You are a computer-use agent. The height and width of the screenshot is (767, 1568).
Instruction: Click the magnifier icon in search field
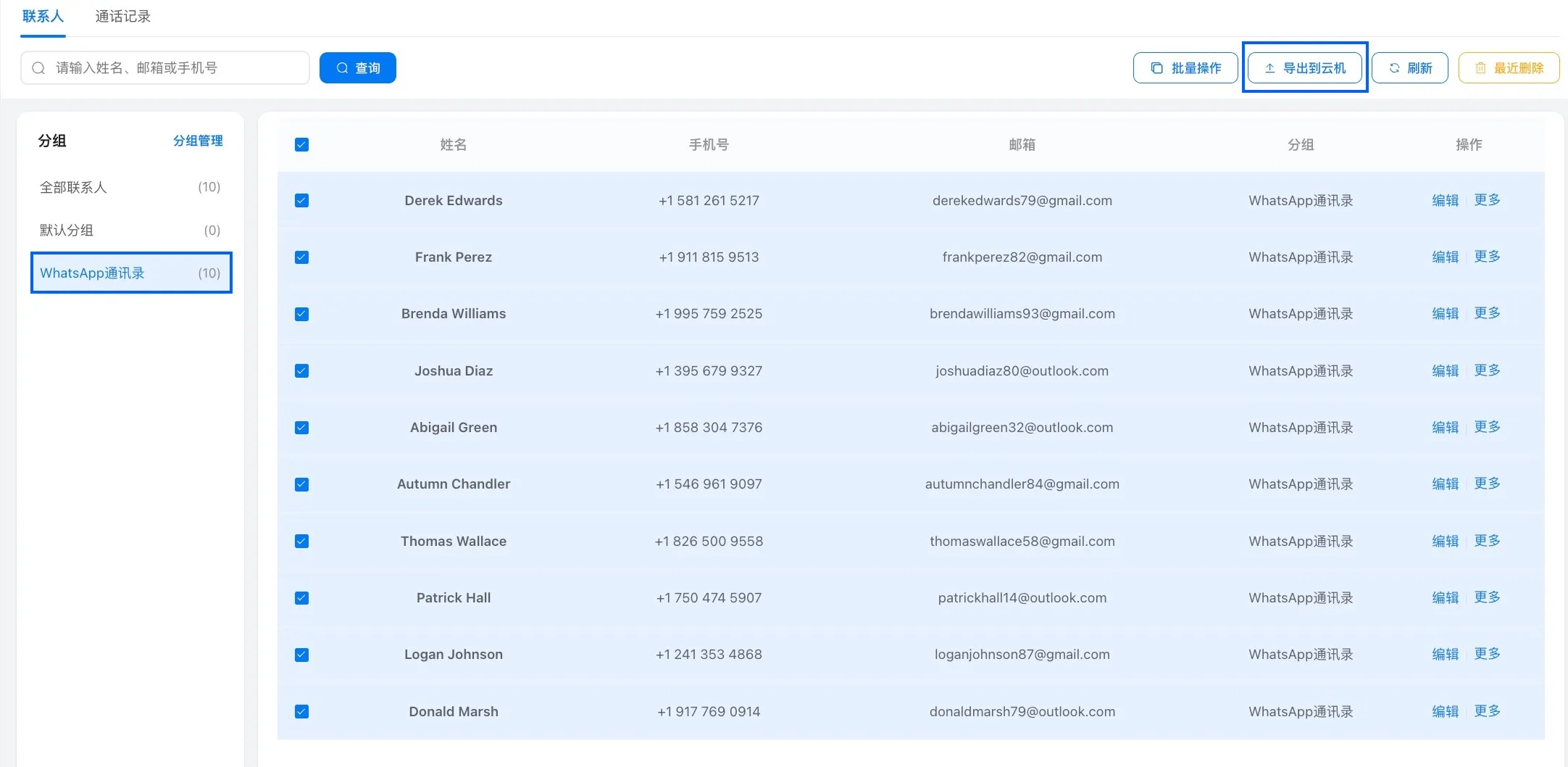click(x=39, y=68)
